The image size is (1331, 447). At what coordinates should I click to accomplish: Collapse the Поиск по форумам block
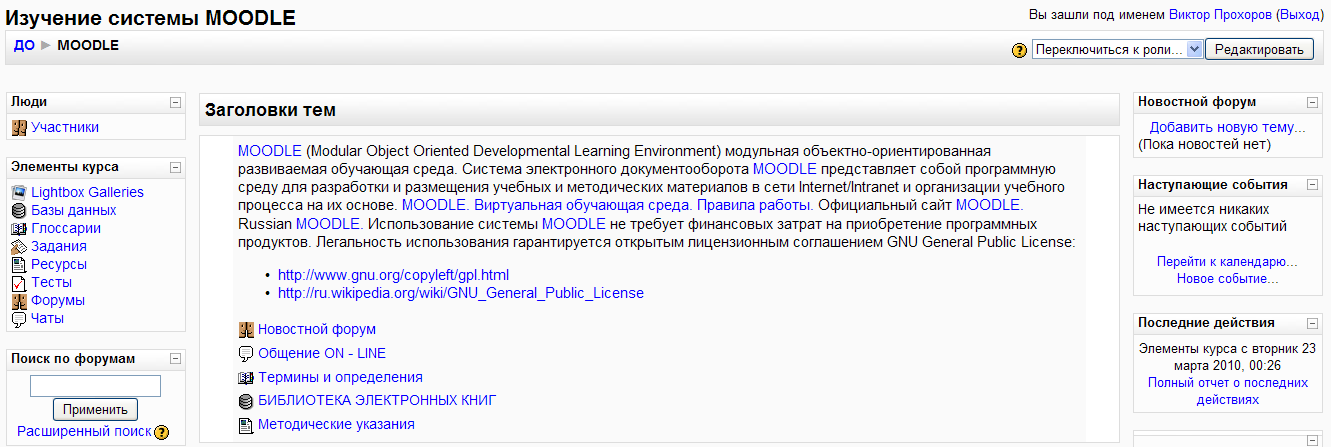175,359
